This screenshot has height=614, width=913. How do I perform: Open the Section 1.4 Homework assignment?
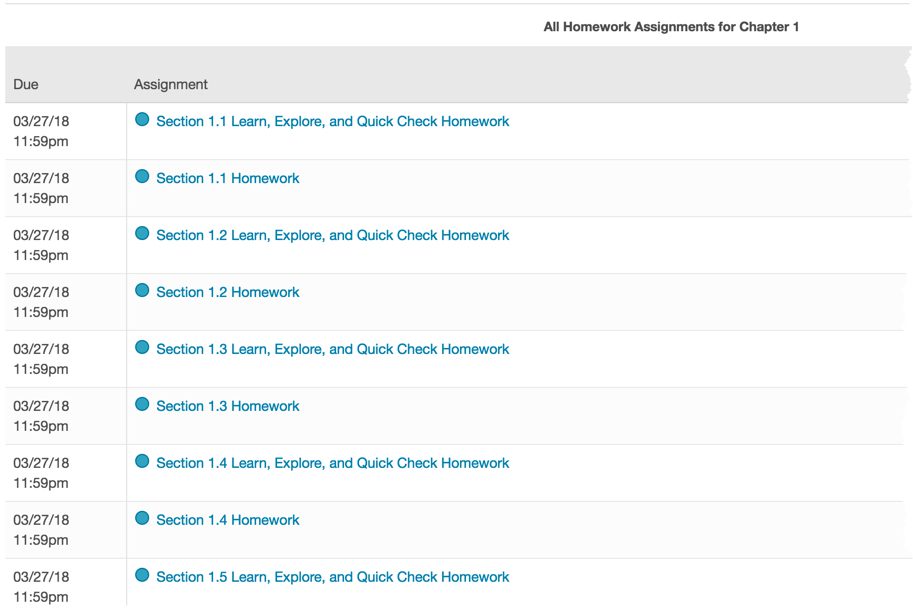coord(227,519)
